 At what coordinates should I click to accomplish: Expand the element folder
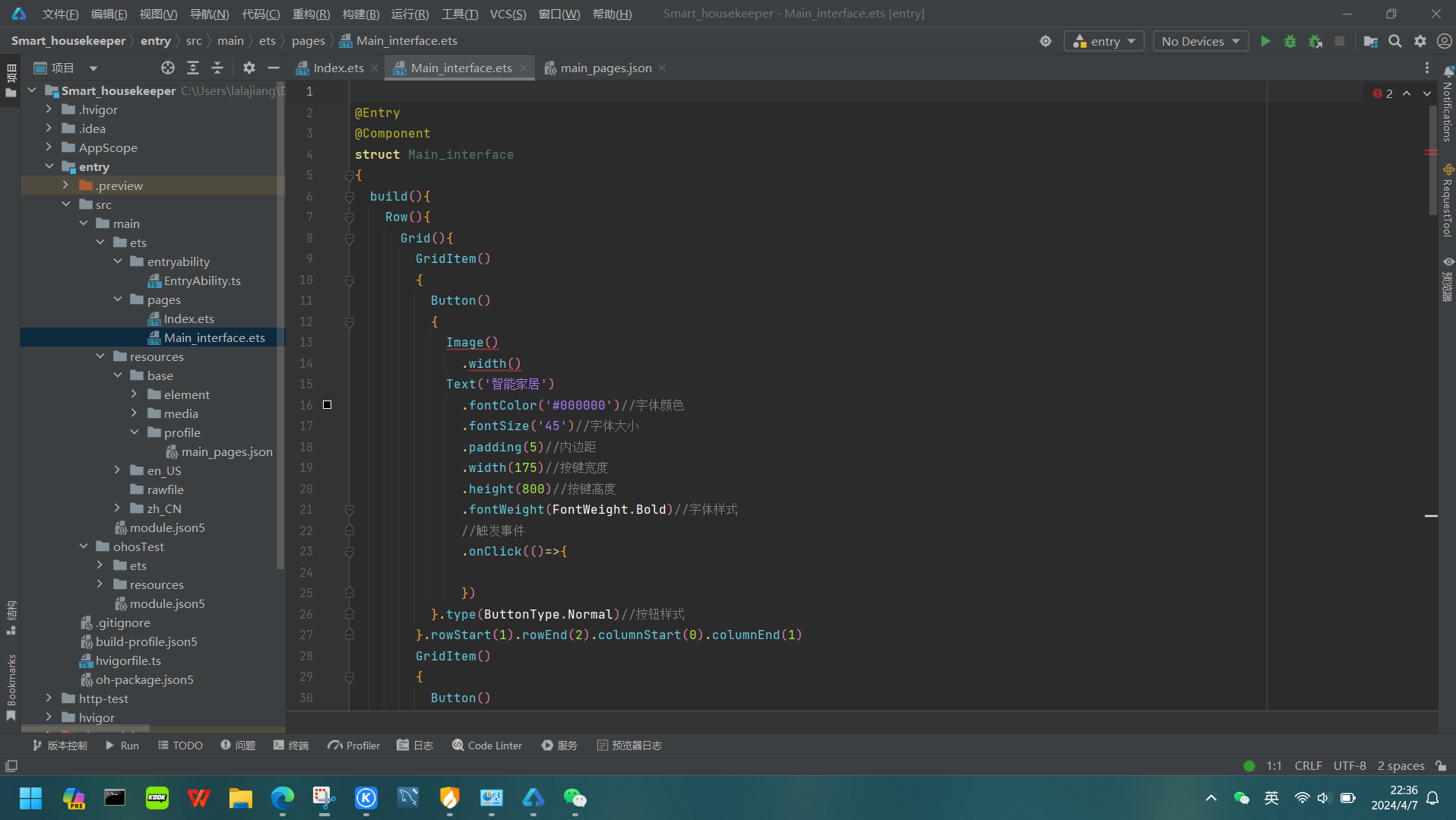pyautogui.click(x=135, y=394)
